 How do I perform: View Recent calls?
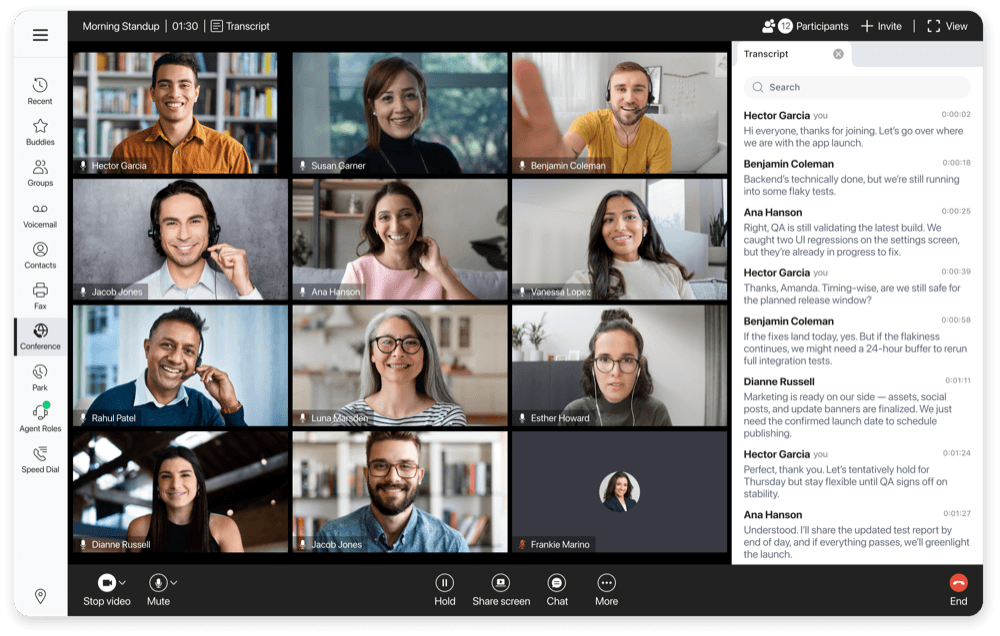pos(40,90)
